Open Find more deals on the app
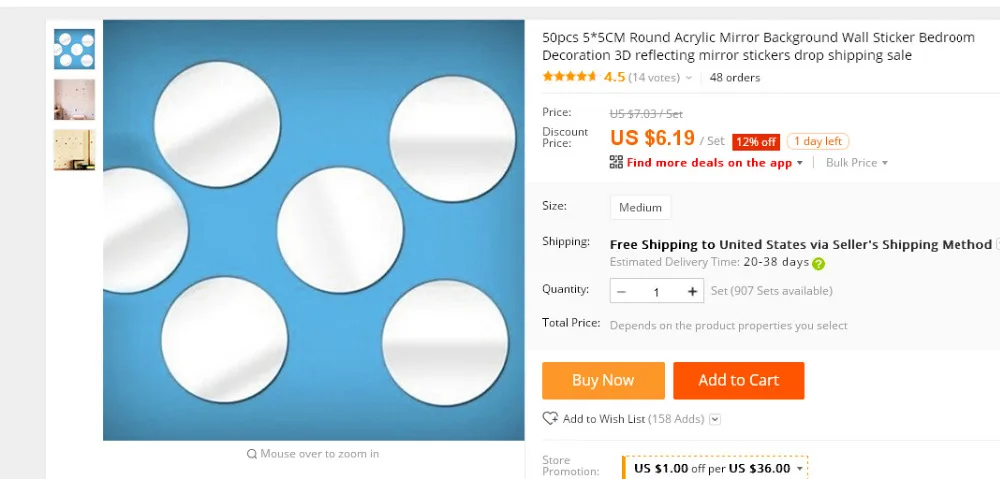The width and height of the screenshot is (1000, 479). tap(709, 163)
